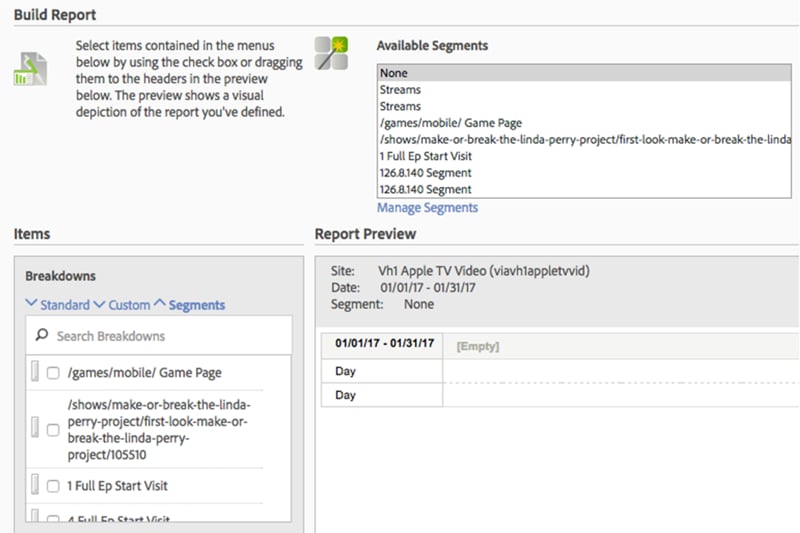
Task: Enable the 1 Full Ep Start Visit checkbox
Action: tap(53, 486)
